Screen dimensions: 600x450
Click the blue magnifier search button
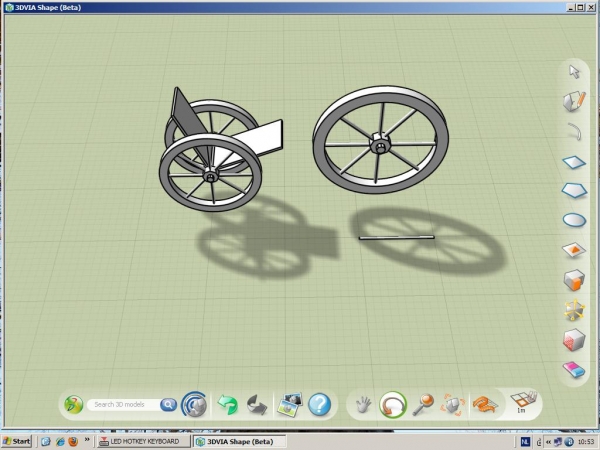[168, 404]
